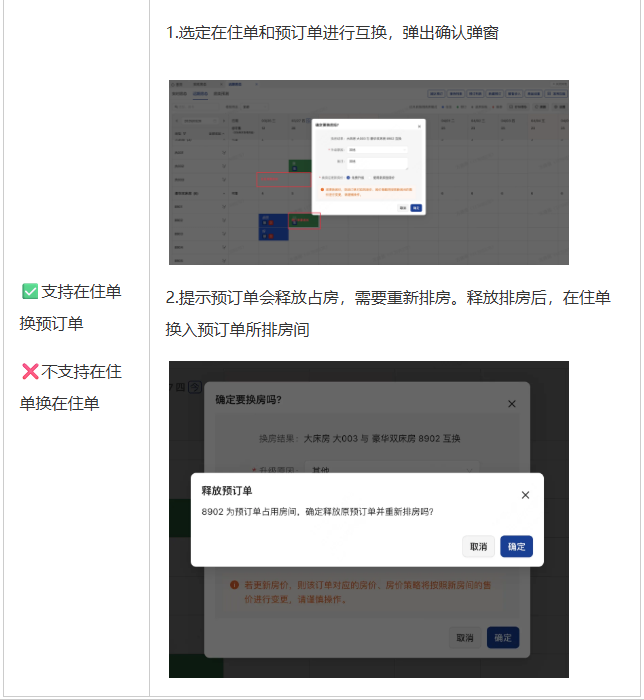Viewport: 644px width, 700px height.
Task: Click the orange warning text 若更新房价
Action: (367, 592)
